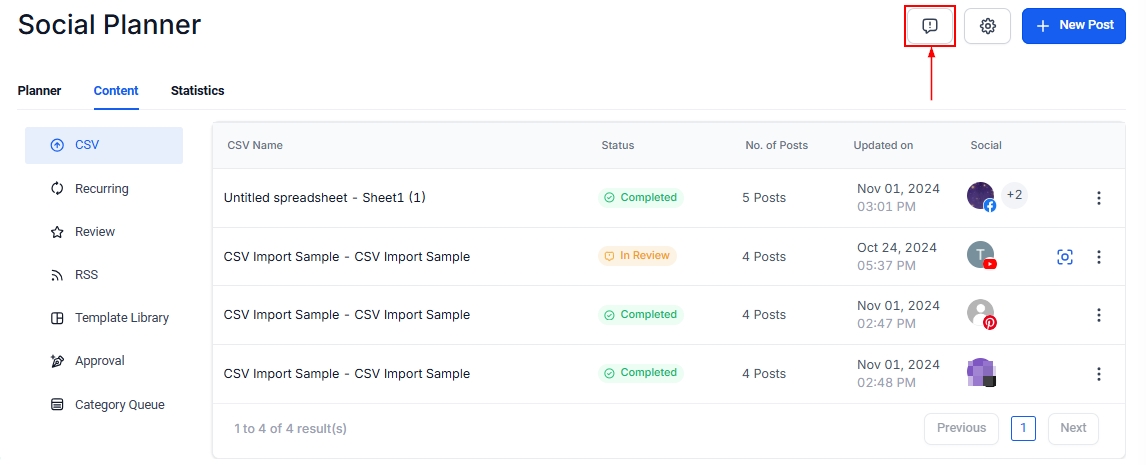Click the New Post button
Image resolution: width=1146 pixels, height=465 pixels.
click(x=1074, y=26)
